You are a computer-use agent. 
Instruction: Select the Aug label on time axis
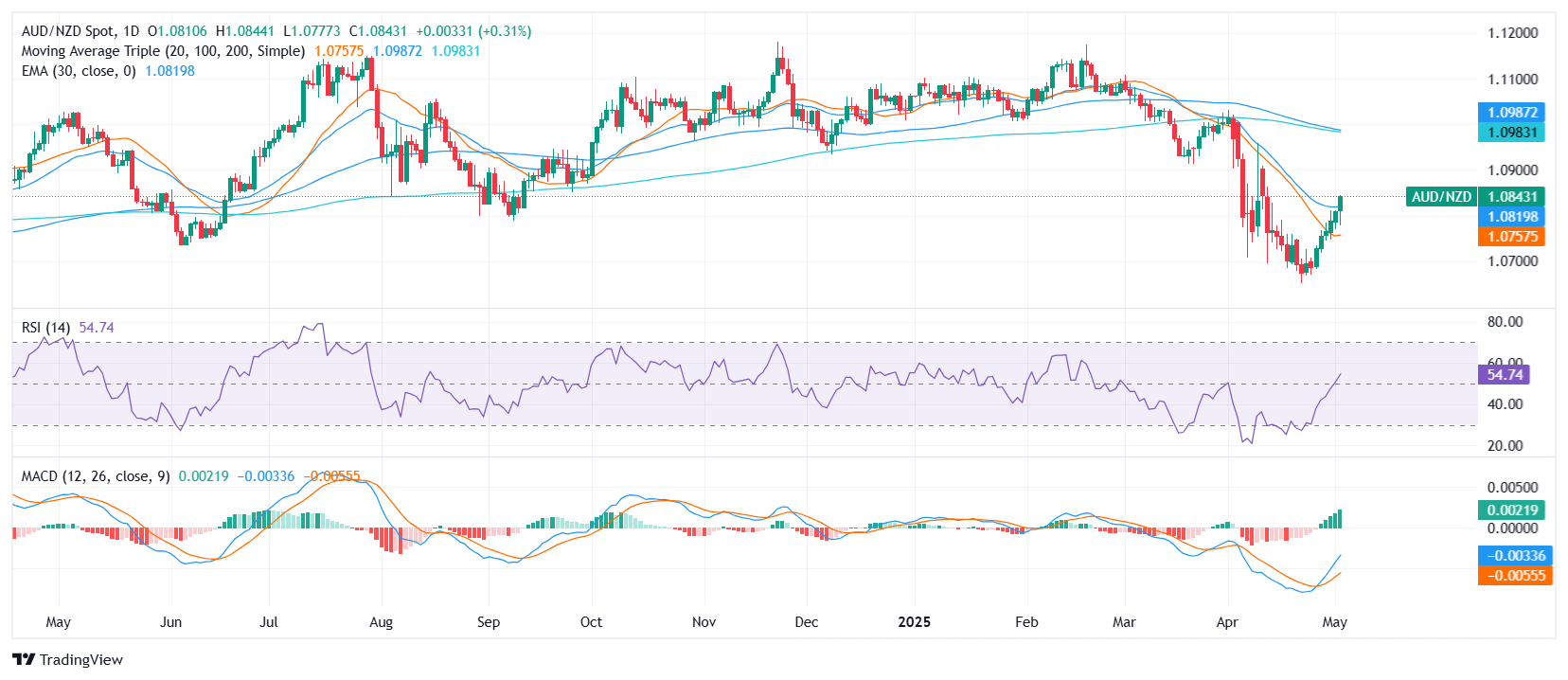tap(381, 622)
